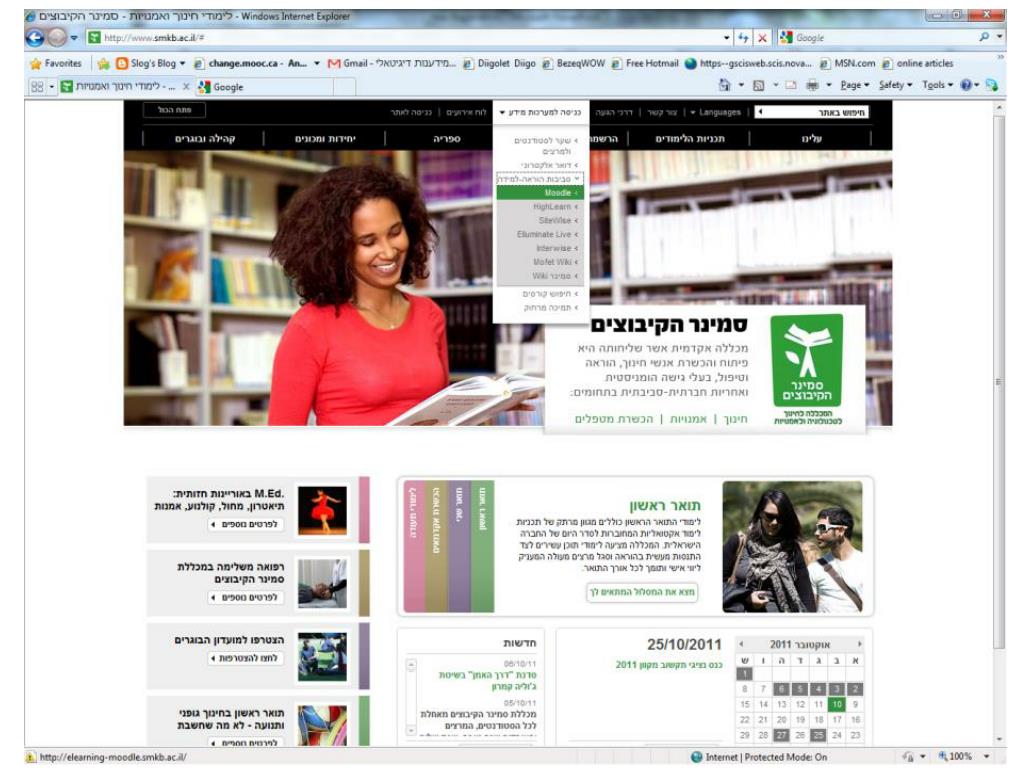Open the MSN.com bookmark
This screenshot has height=768, width=1024.
pos(847,63)
